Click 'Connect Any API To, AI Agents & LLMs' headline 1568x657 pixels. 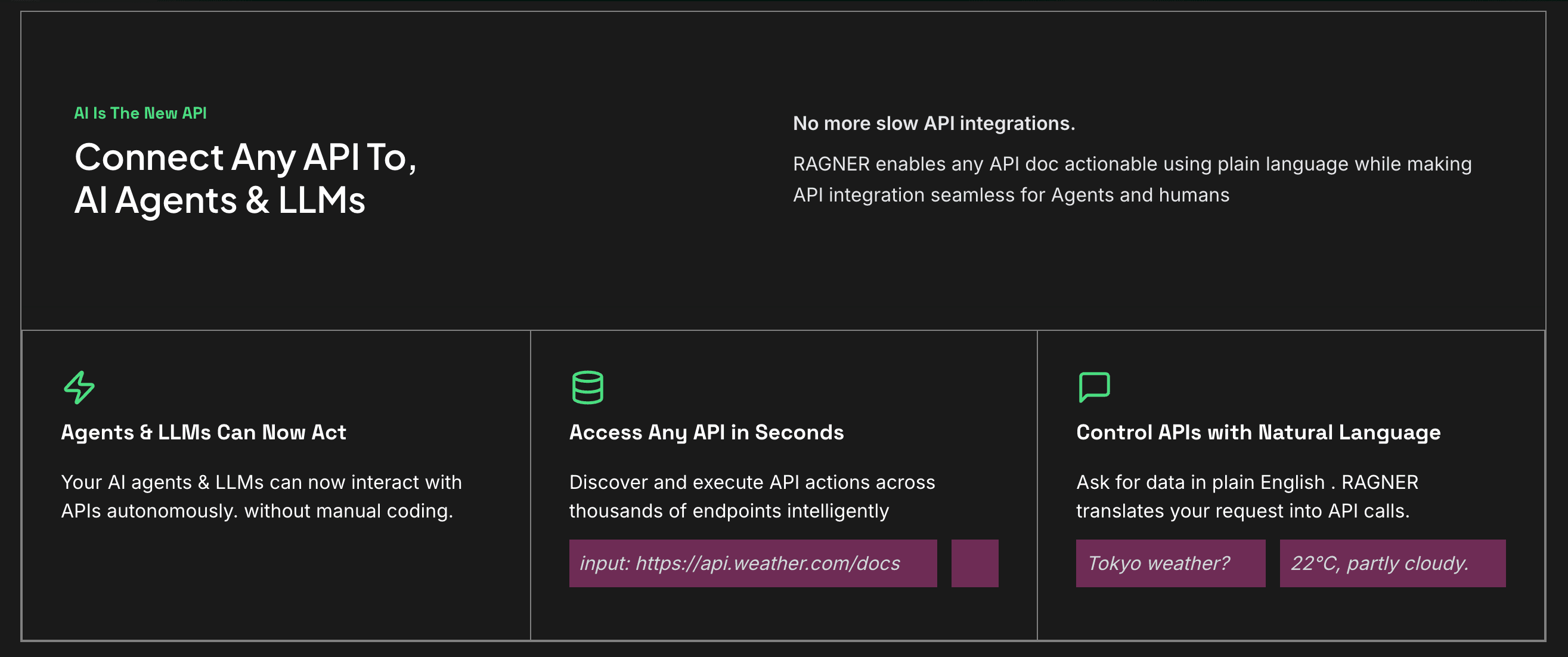244,178
